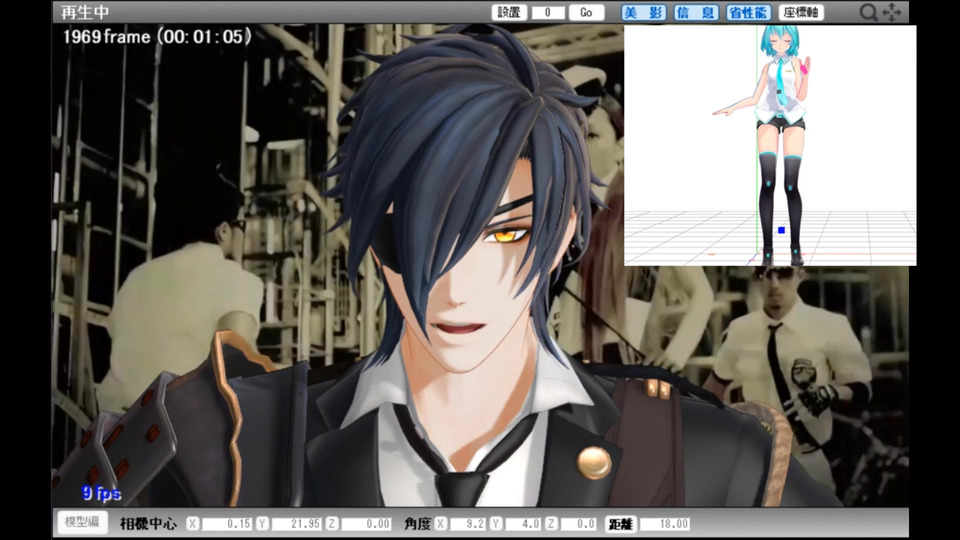
Task: Click the 再生中 playback status text
Action: [x=85, y=12]
